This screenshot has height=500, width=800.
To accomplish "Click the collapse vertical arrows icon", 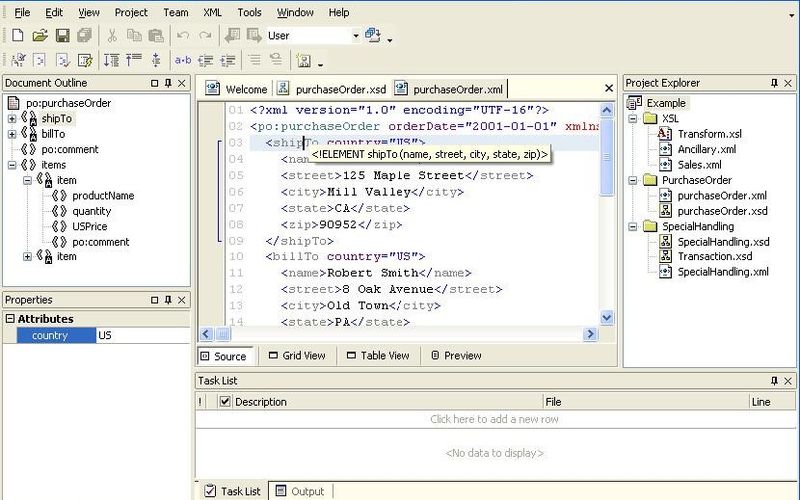I will [156, 61].
